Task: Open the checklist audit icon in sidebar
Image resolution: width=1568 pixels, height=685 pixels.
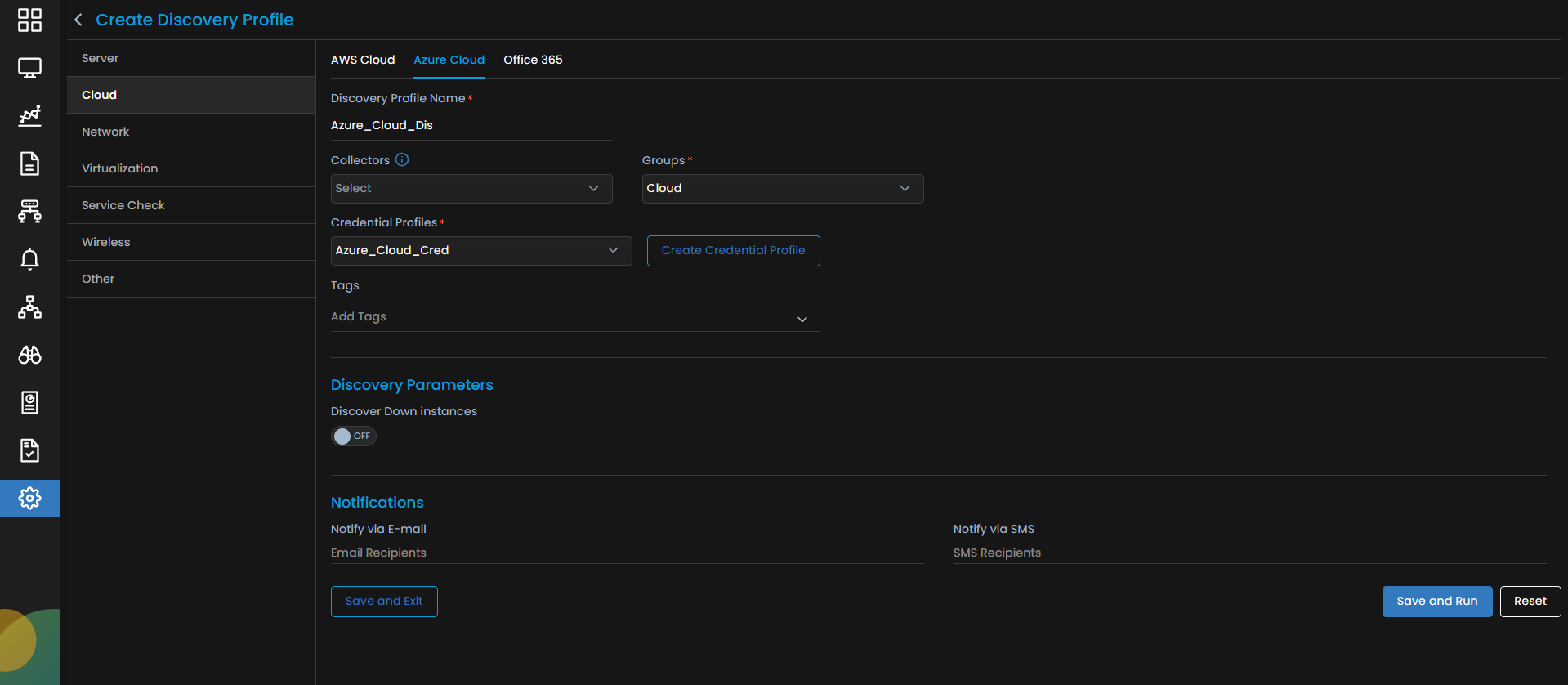Action: 29,450
